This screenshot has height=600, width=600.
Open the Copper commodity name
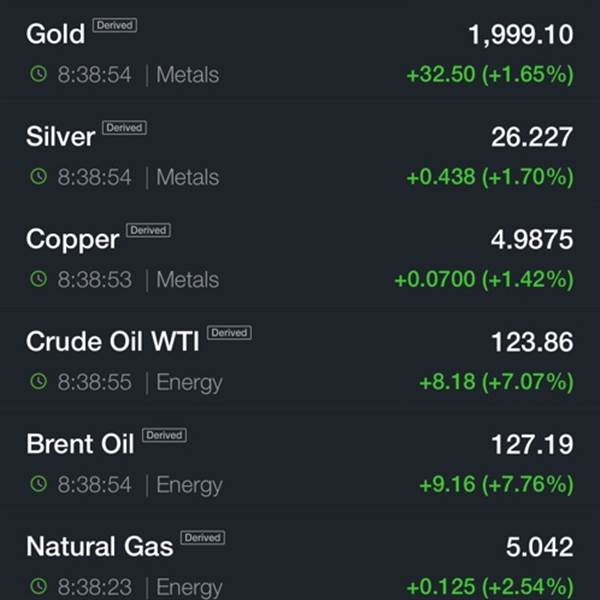pyautogui.click(x=73, y=240)
